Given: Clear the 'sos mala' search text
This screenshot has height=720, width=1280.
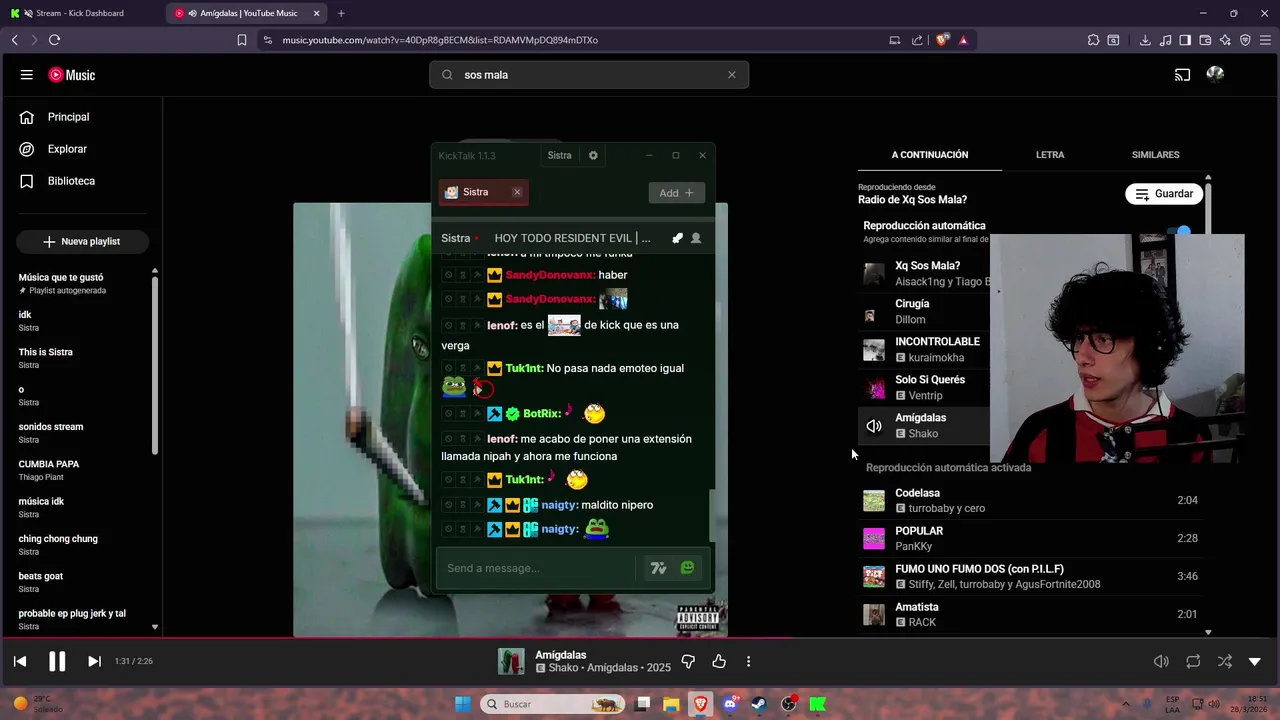Looking at the screenshot, I should [x=731, y=75].
